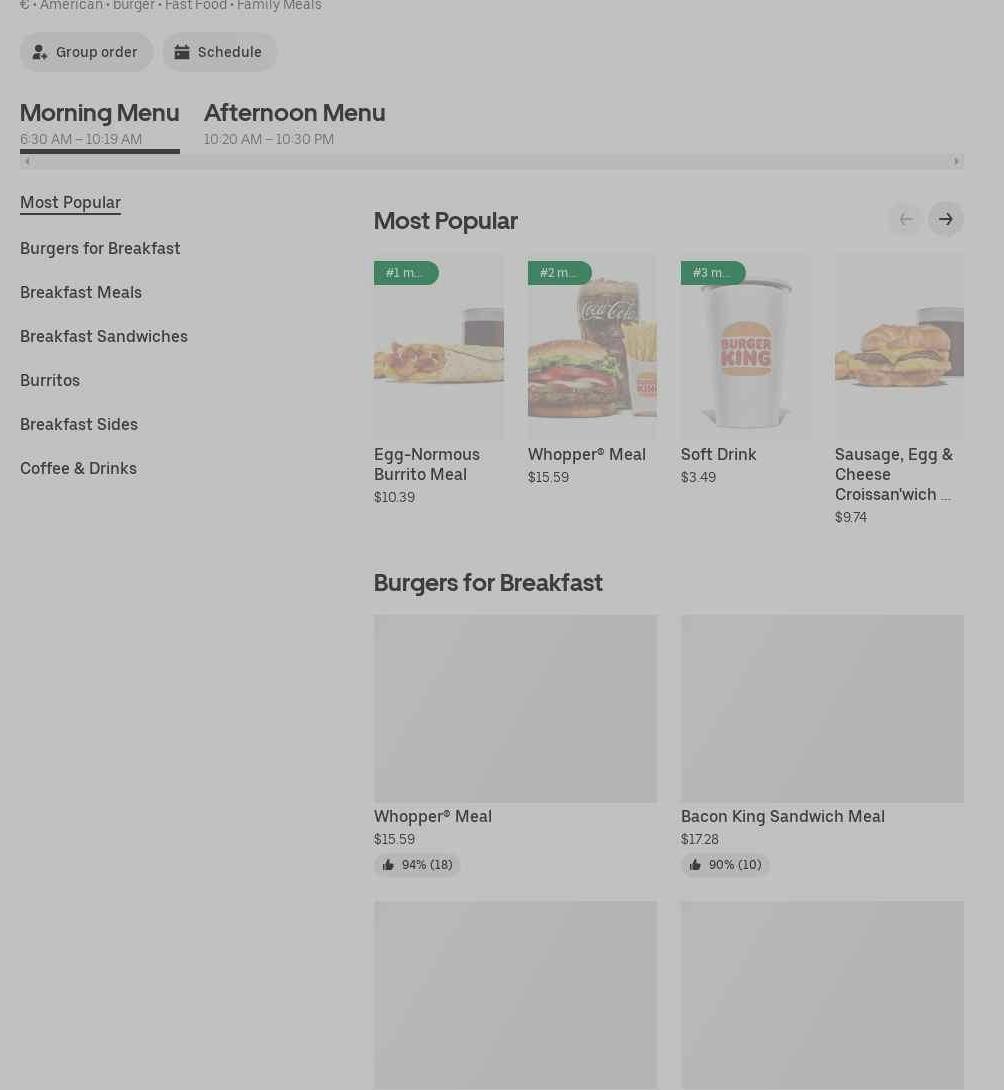The height and width of the screenshot is (1090, 1004).
Task: Start a Group order
Action: click(x=86, y=52)
